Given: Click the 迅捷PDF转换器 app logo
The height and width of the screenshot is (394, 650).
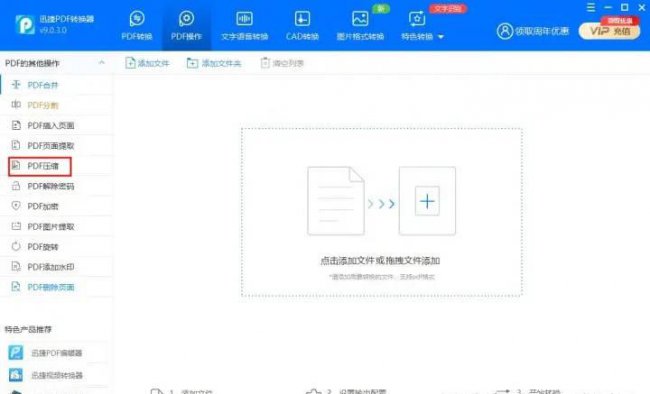Looking at the screenshot, I should [x=25, y=24].
